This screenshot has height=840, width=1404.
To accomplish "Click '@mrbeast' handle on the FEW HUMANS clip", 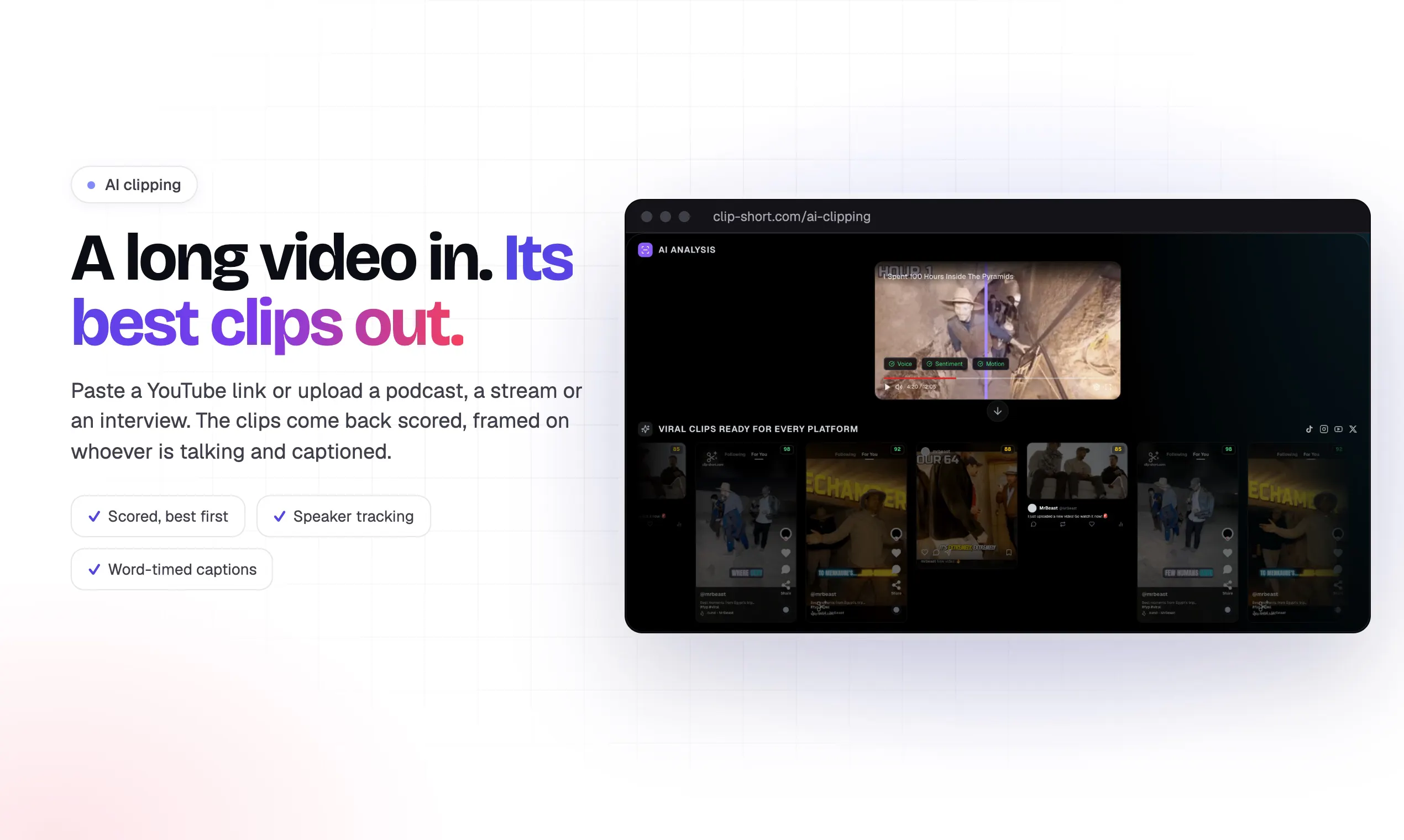I will tap(1154, 594).
